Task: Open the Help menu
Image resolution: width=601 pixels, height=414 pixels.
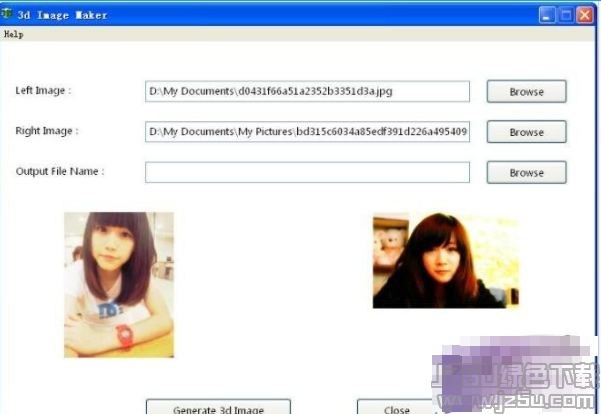Action: [x=13, y=34]
